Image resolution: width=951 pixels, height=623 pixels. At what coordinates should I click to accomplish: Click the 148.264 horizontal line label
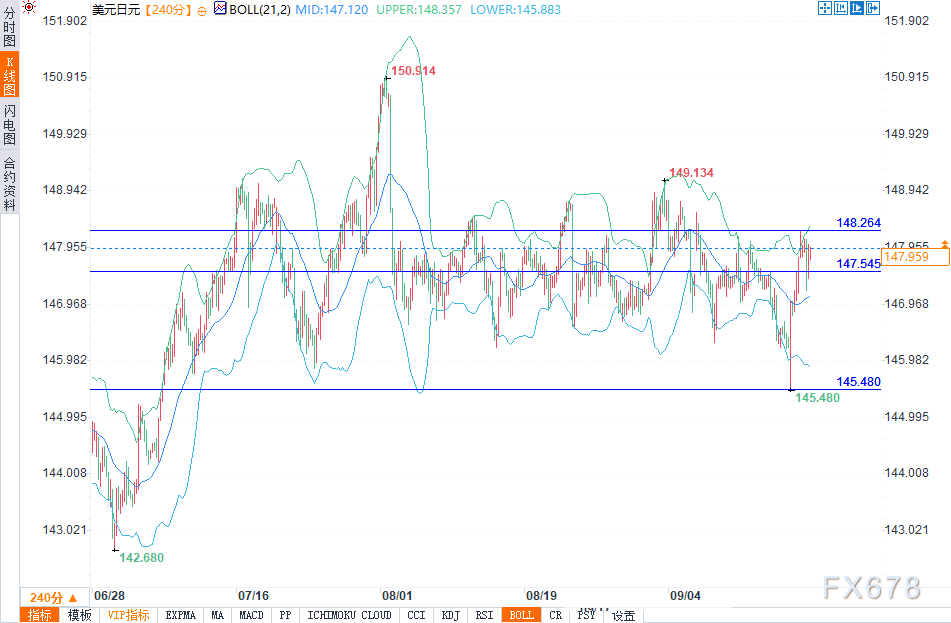(x=858, y=223)
